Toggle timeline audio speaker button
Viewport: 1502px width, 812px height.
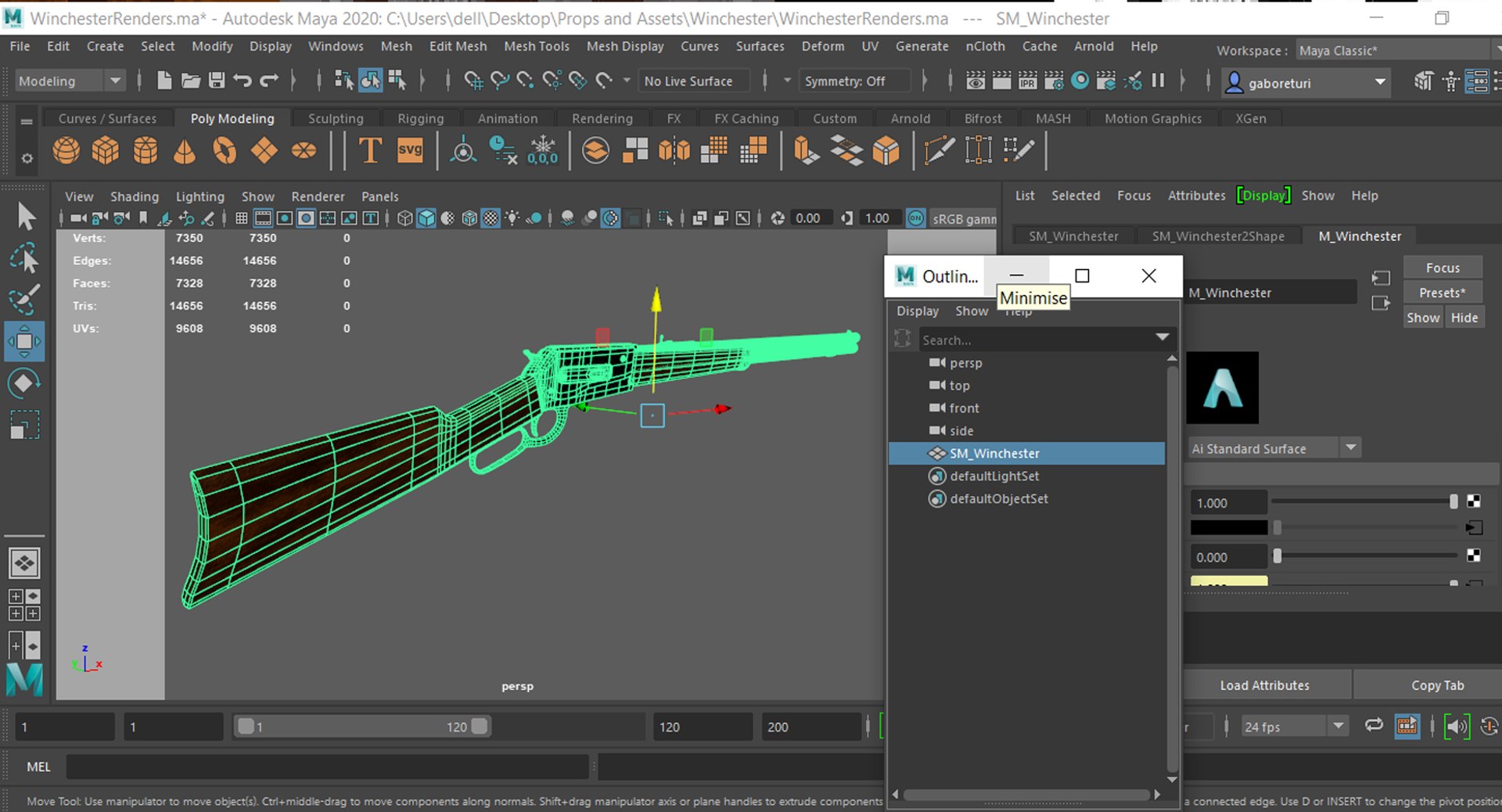[1456, 727]
